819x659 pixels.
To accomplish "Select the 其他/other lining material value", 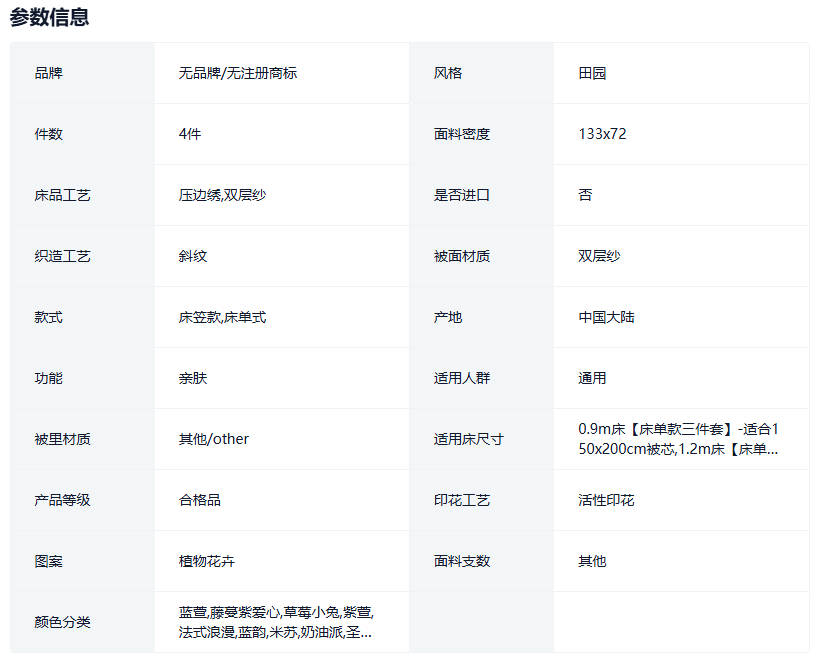I will [214, 439].
